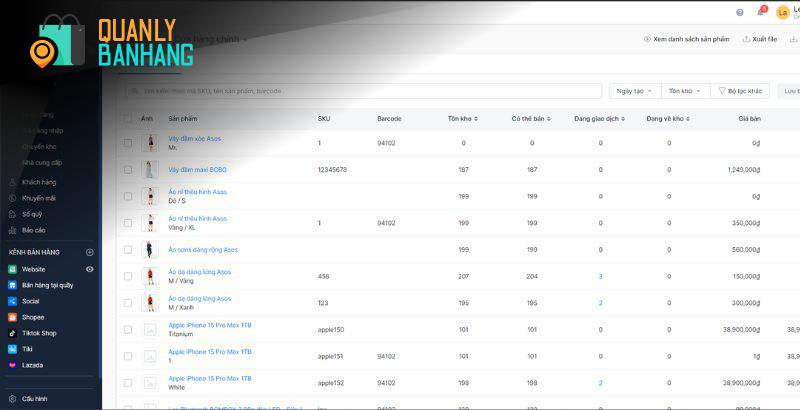This screenshot has width=800, height=410.
Task: Open the Apple iPhone 15 Pro Max Titanium link
Action: coord(210,325)
